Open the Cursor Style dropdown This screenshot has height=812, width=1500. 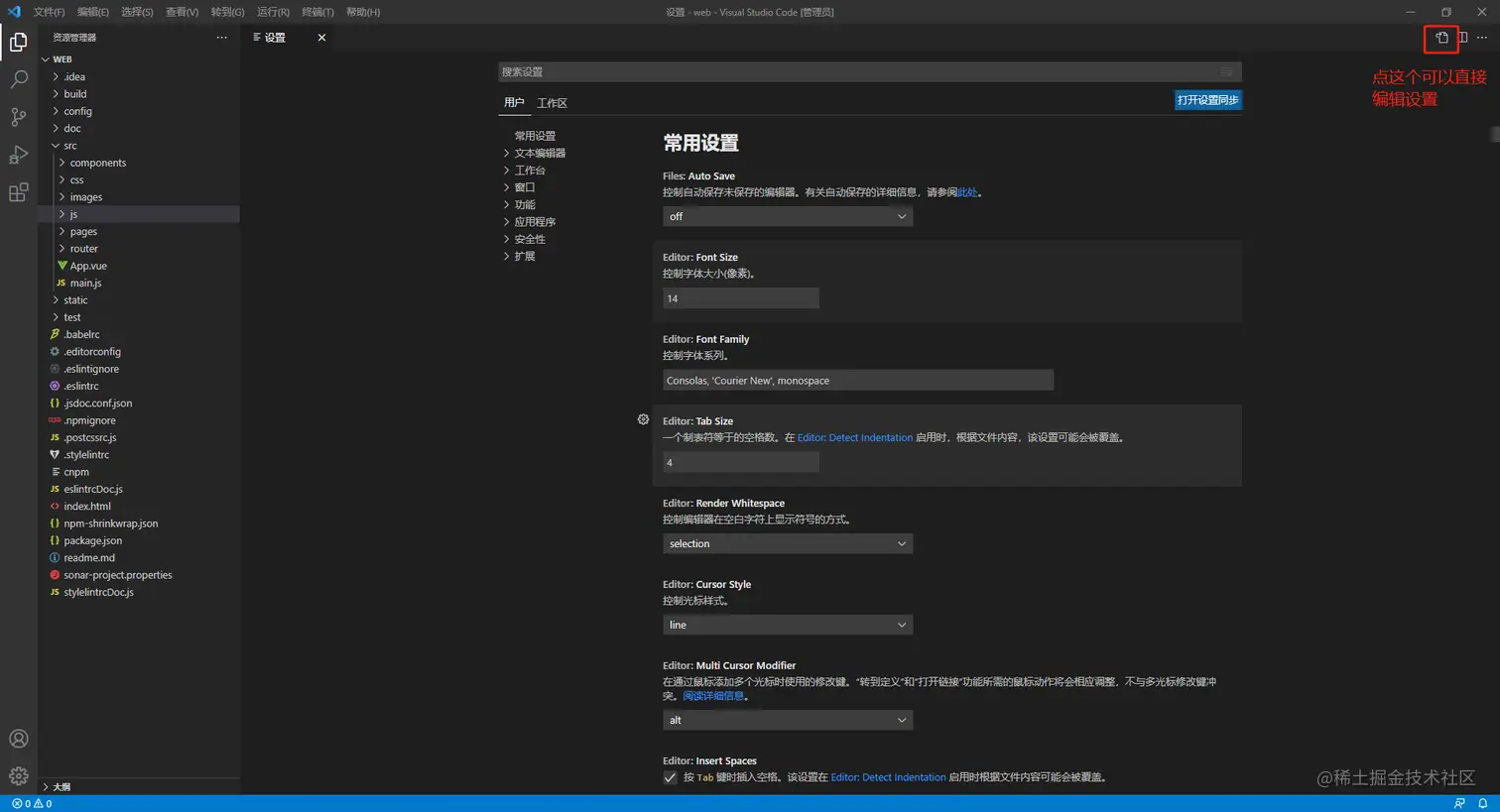788,625
